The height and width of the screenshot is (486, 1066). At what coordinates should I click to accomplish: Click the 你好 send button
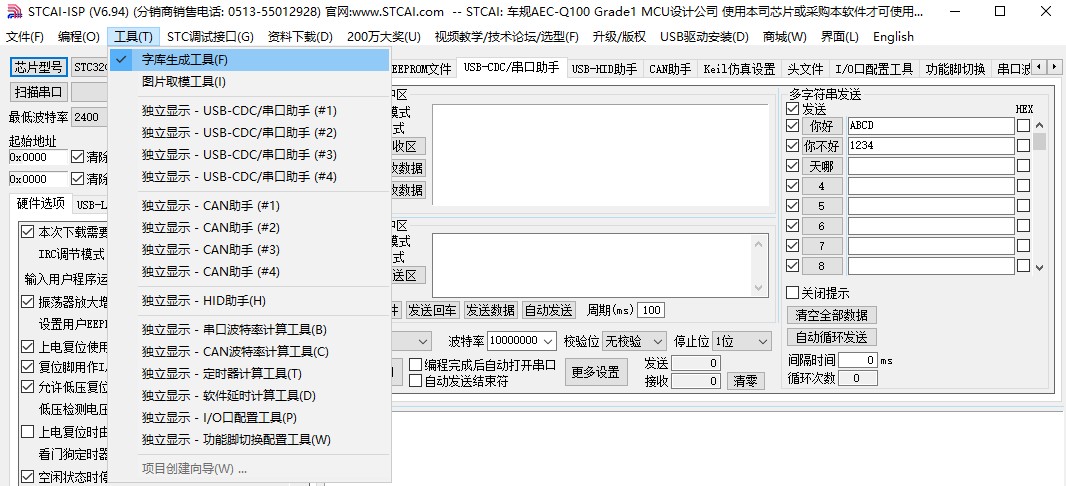[822, 126]
